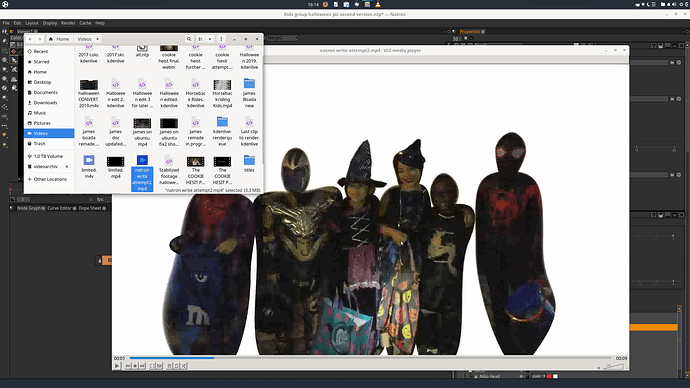Open the Natron Help menu
The height and width of the screenshot is (388, 690).
point(100,23)
